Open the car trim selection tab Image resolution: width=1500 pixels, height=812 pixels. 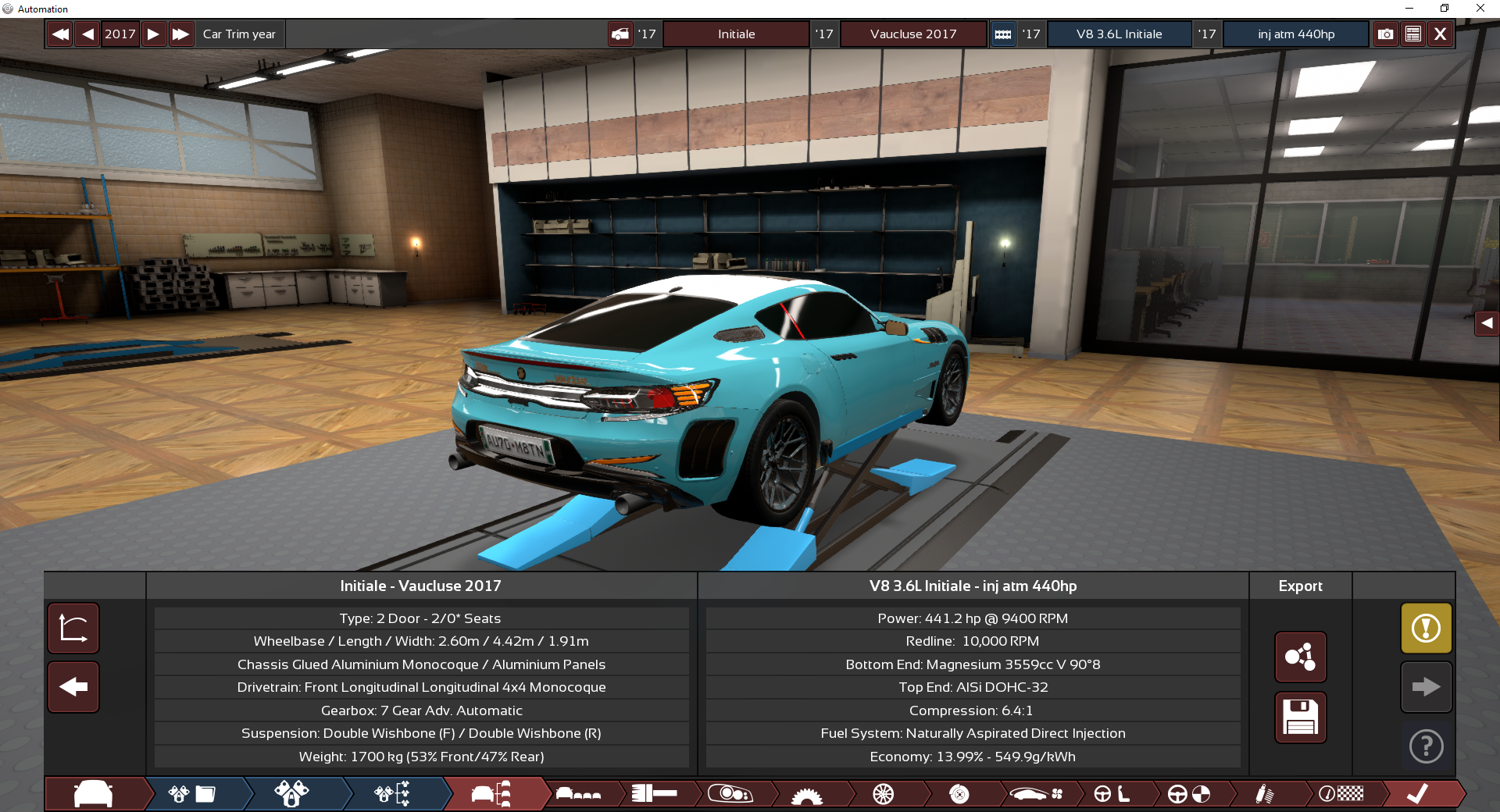pyautogui.click(x=491, y=794)
